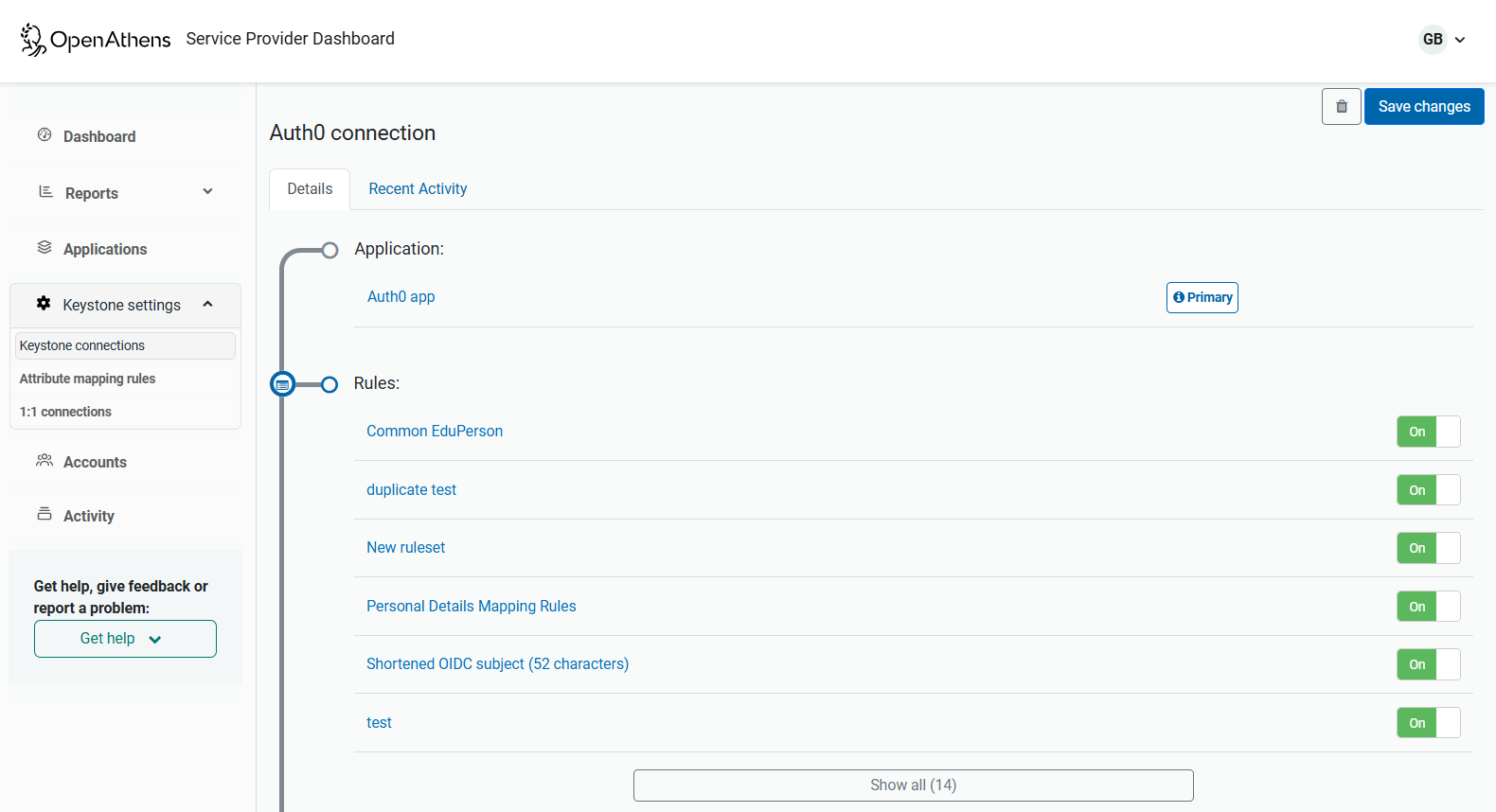Image resolution: width=1496 pixels, height=812 pixels.
Task: Click the Dashboard gauge icon
Action: [45, 134]
